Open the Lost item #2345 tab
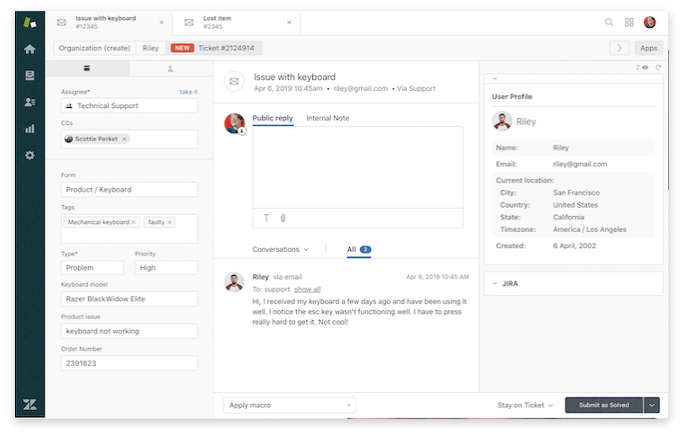Image resolution: width=684 pixels, height=436 pixels. pos(236,22)
